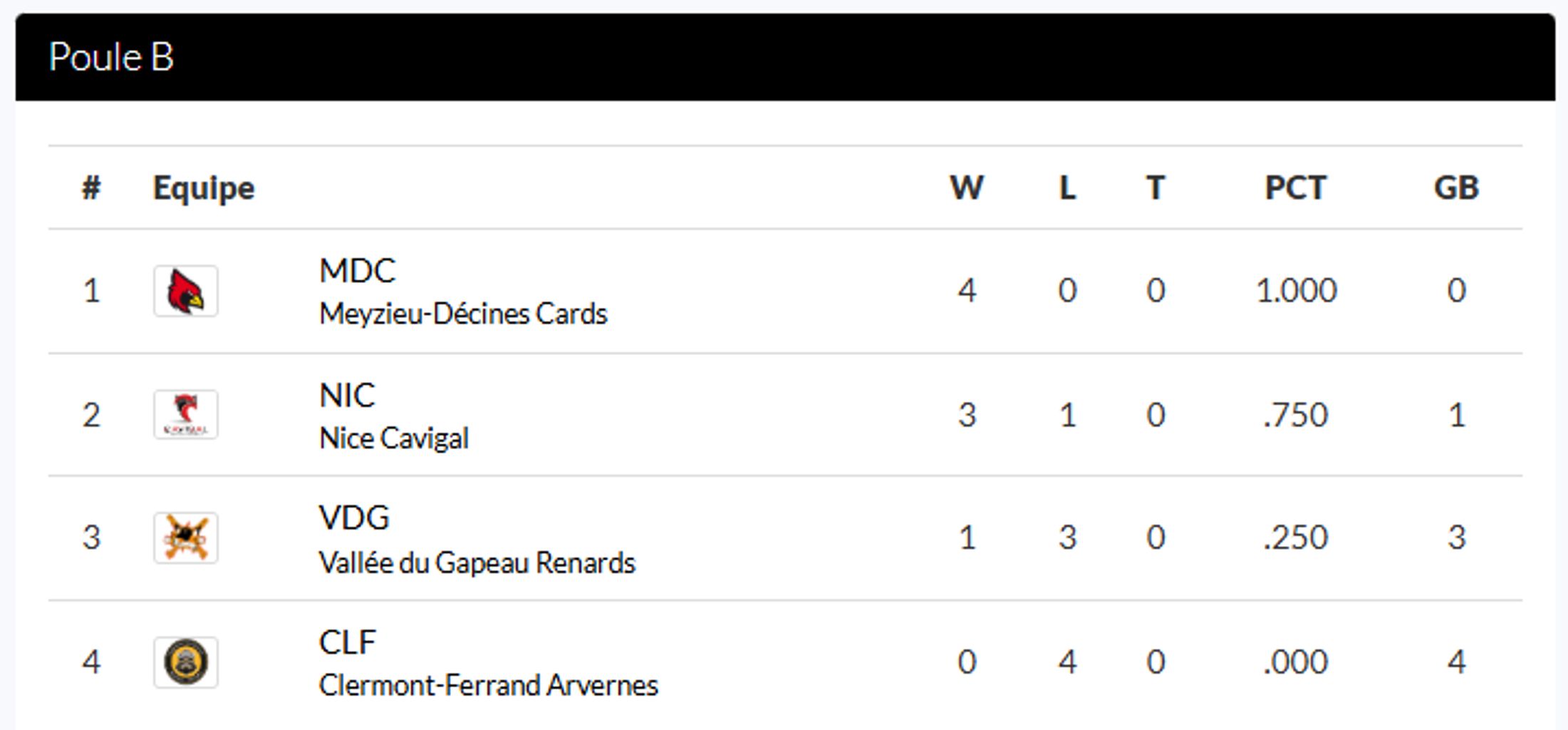Open the Nice Cavigal team name
Viewport: 1568px width, 730px height.
(x=394, y=438)
